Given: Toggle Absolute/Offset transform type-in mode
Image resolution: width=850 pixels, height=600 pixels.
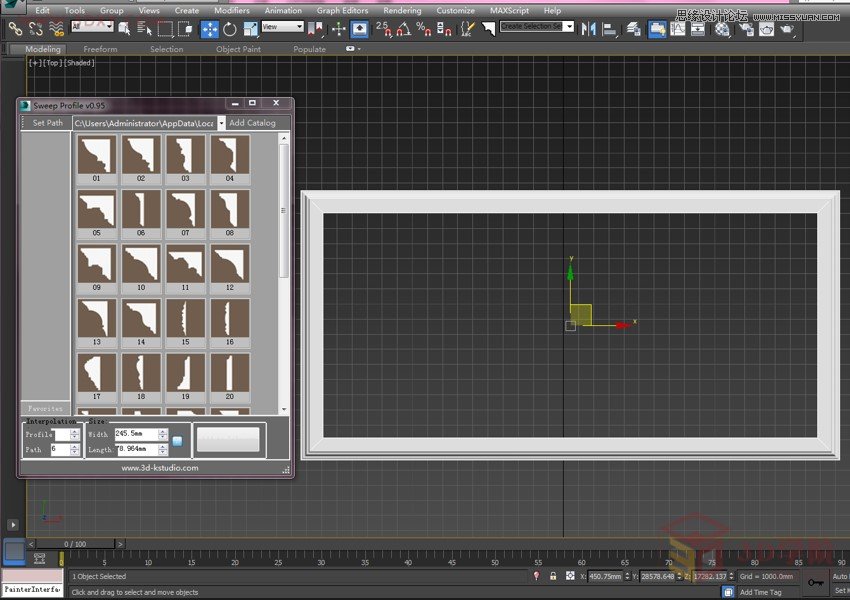Looking at the screenshot, I should click(x=570, y=576).
